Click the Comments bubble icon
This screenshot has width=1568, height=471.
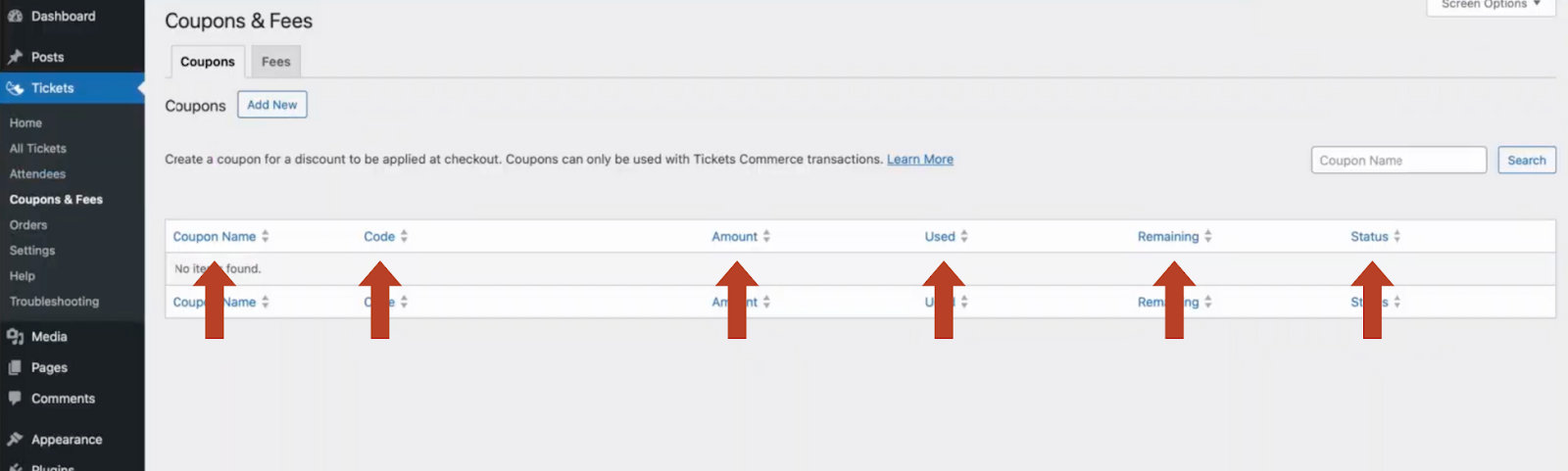pyautogui.click(x=15, y=399)
